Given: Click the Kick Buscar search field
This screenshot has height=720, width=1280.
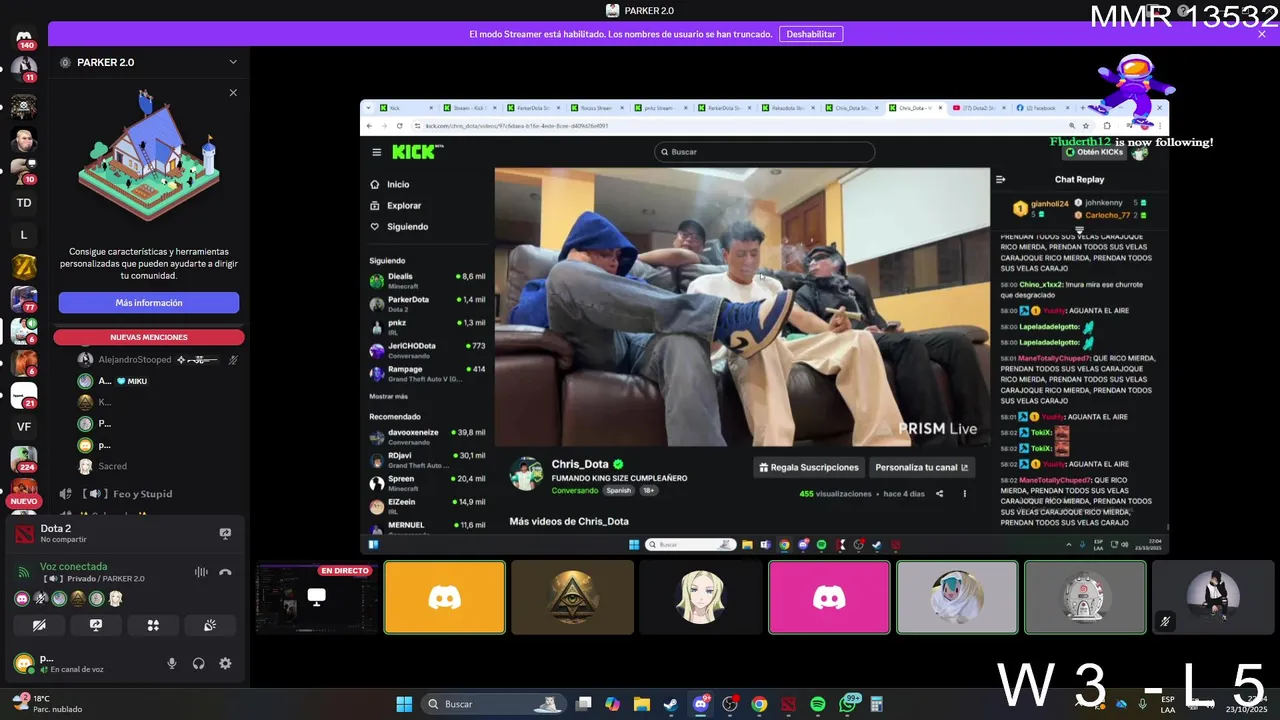Looking at the screenshot, I should tap(765, 152).
